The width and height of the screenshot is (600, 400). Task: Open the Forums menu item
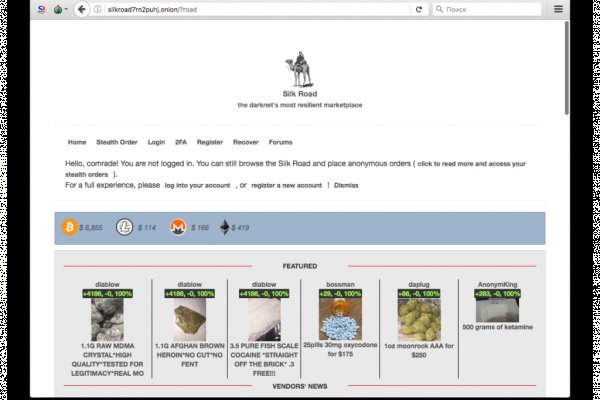280,142
